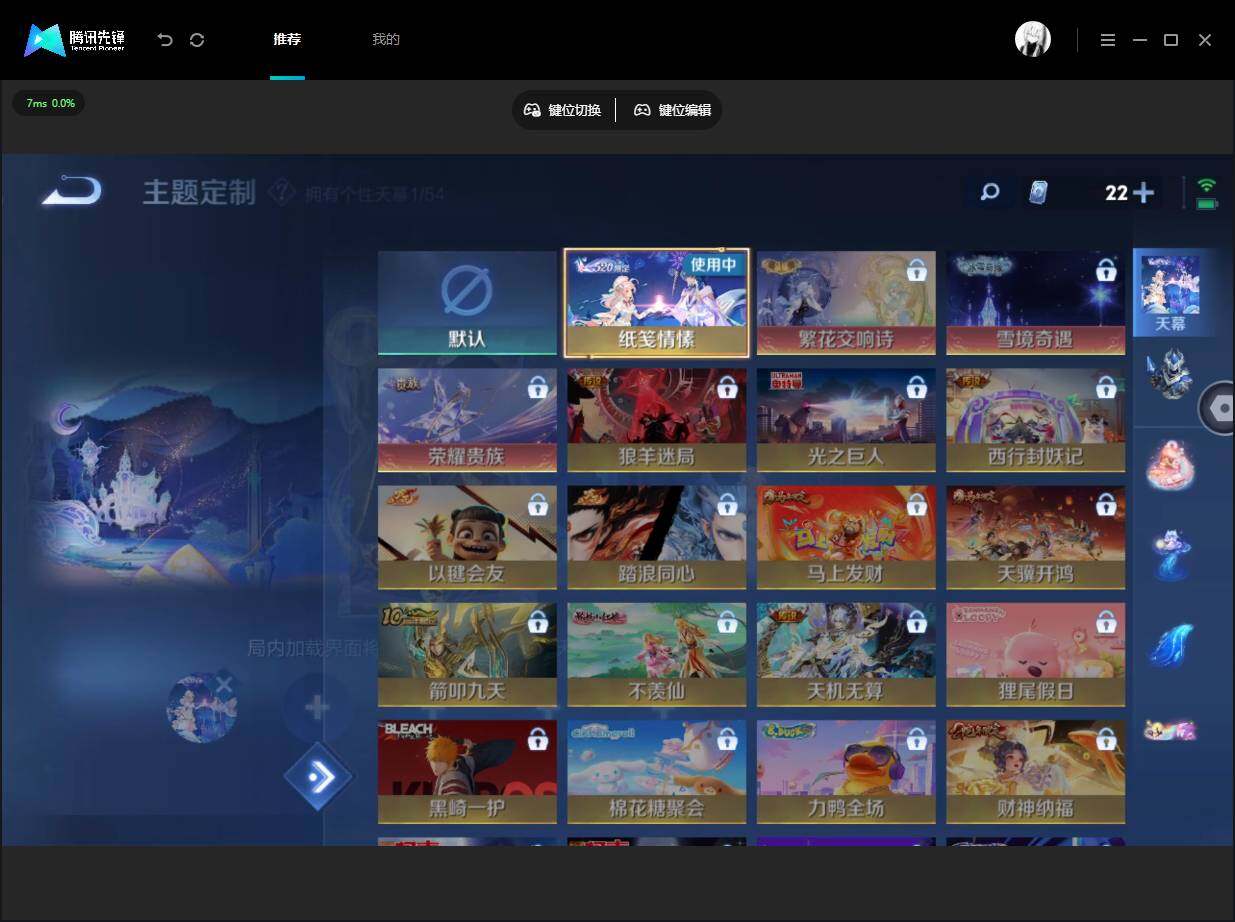Open the blue feather sidebar category
The width and height of the screenshot is (1235, 922).
pos(1170,645)
